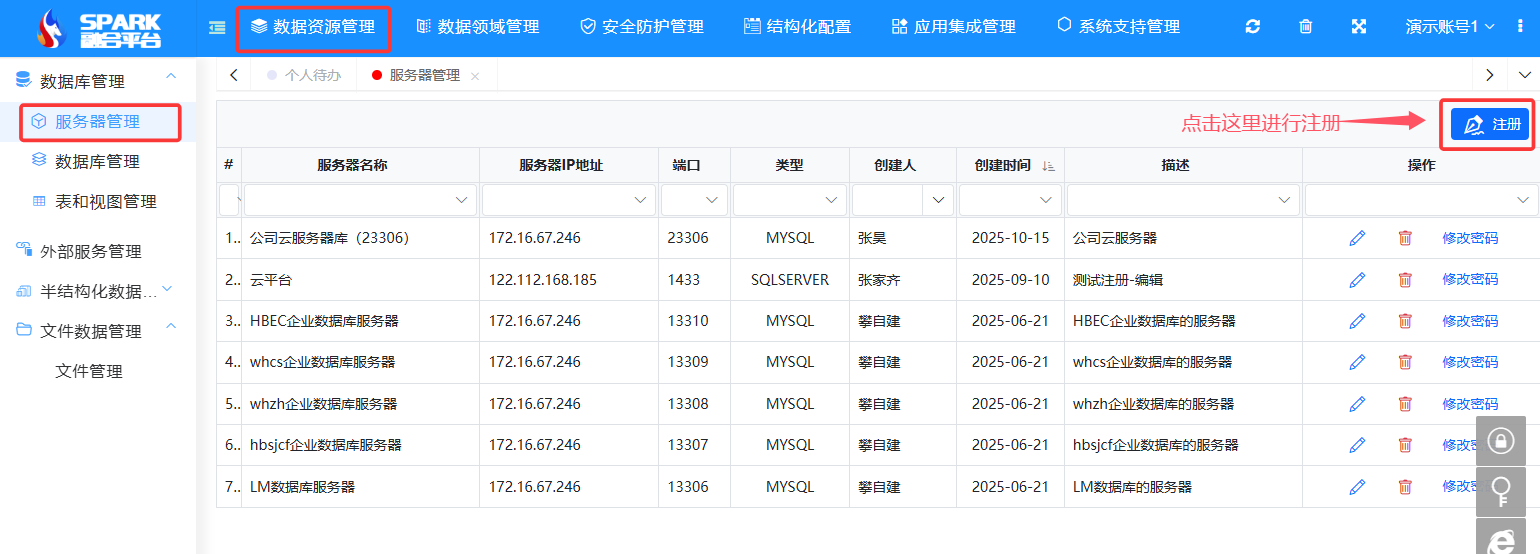
Task: Open the 描述 filter dropdown
Action: pyautogui.click(x=1284, y=200)
